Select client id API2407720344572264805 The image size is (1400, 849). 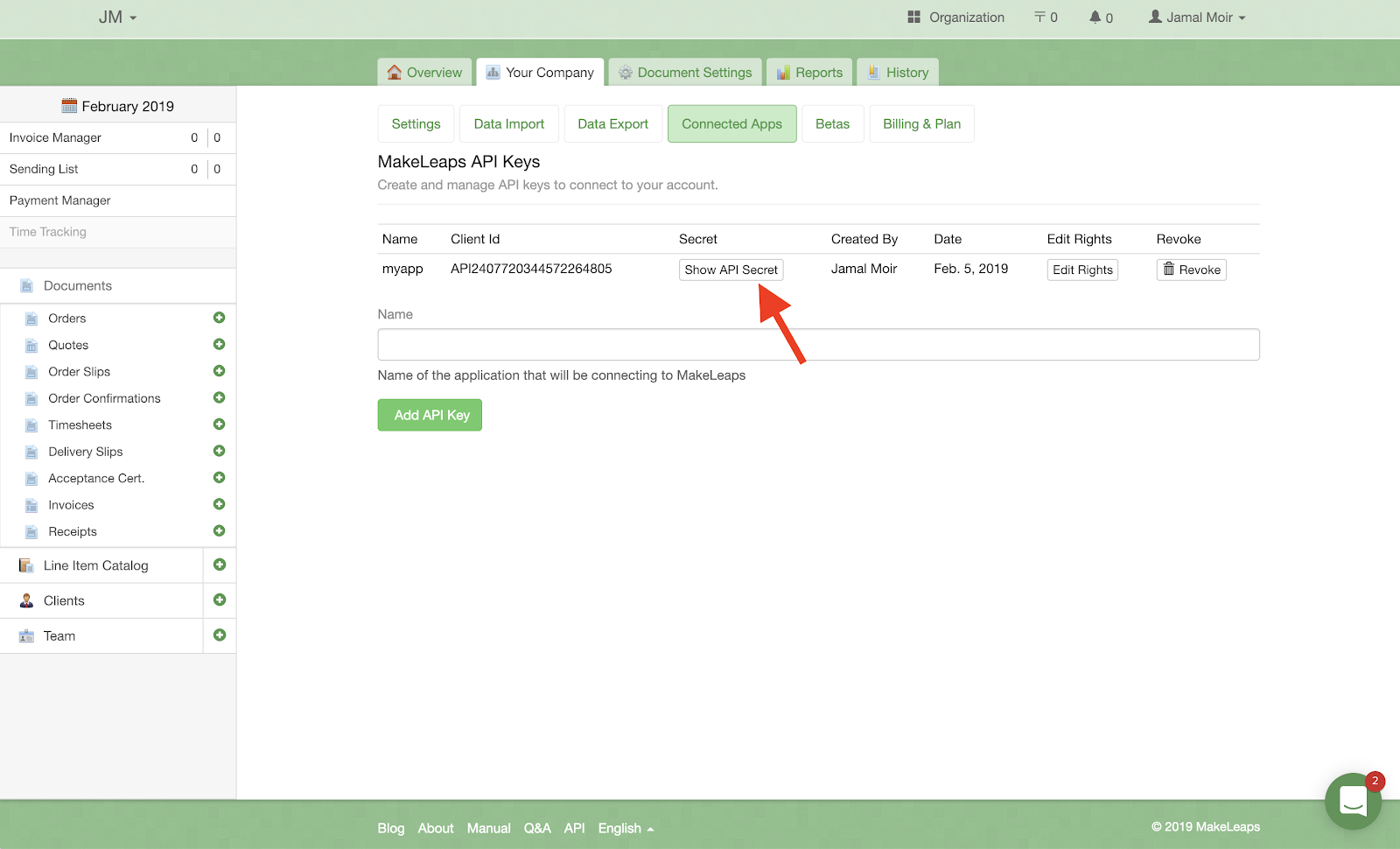point(531,269)
